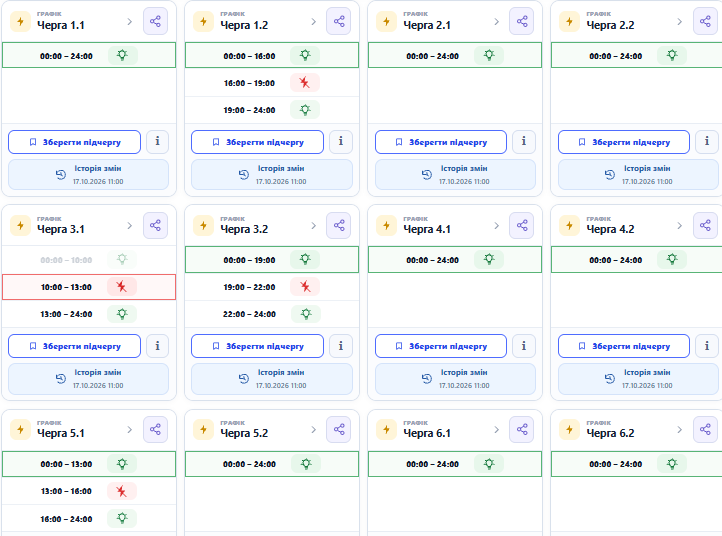
Task: Open info for Черга 2.1
Action: (x=524, y=141)
